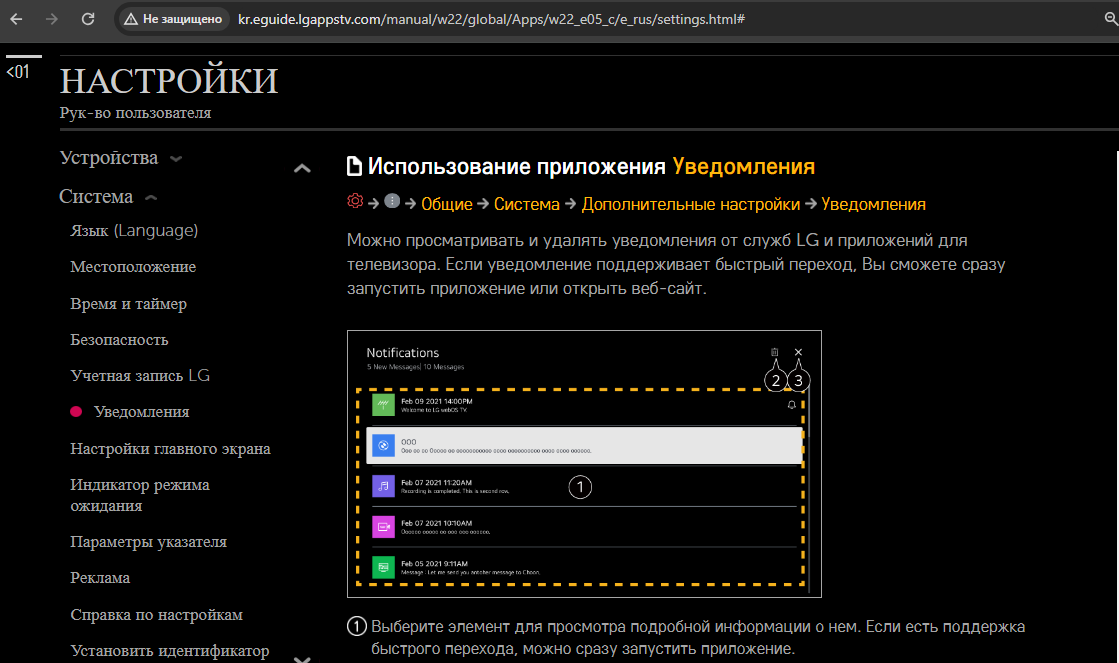Screen dimensions: 1119x663
Task: Click the sidebar scroll-down chevron
Action: coord(302,657)
